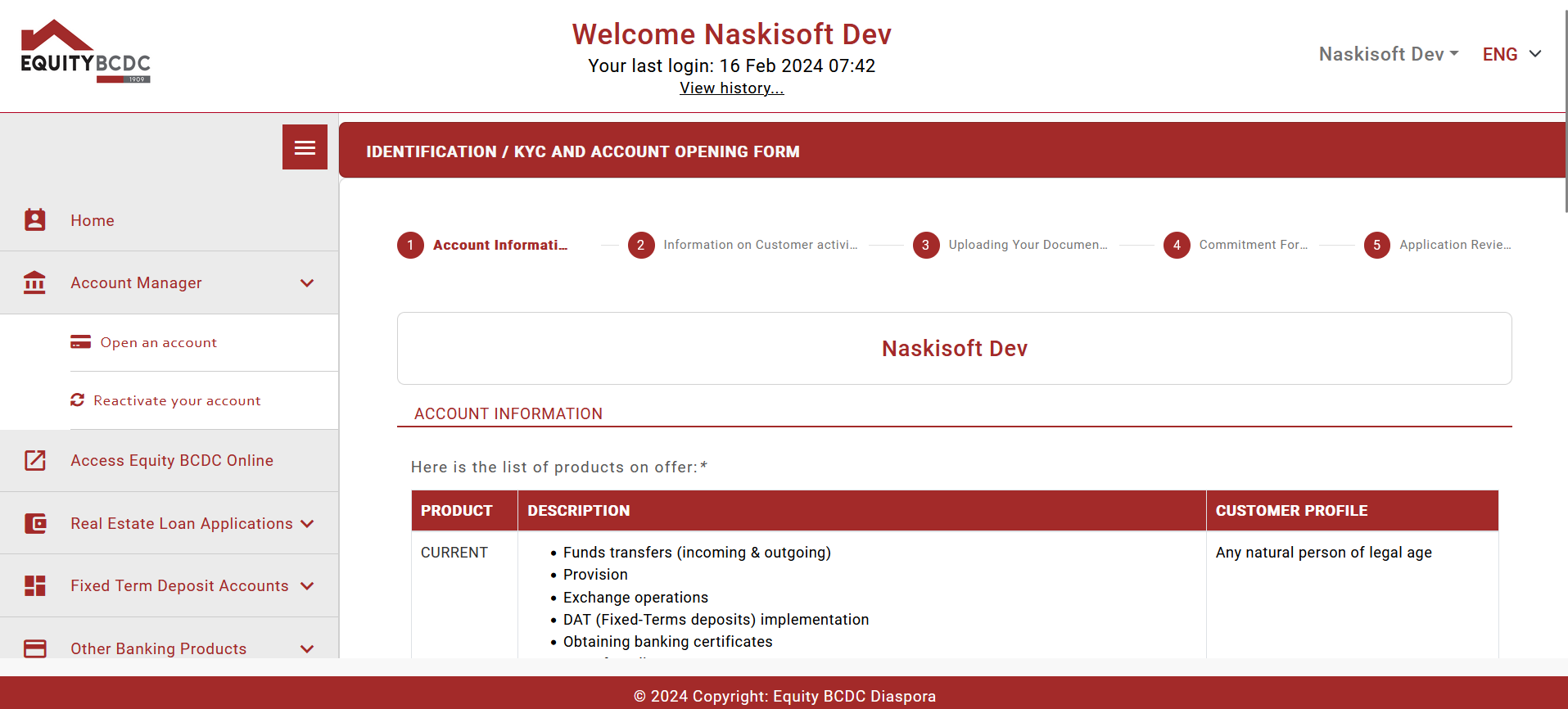
Task: Click the copyright footer text
Action: [784, 697]
